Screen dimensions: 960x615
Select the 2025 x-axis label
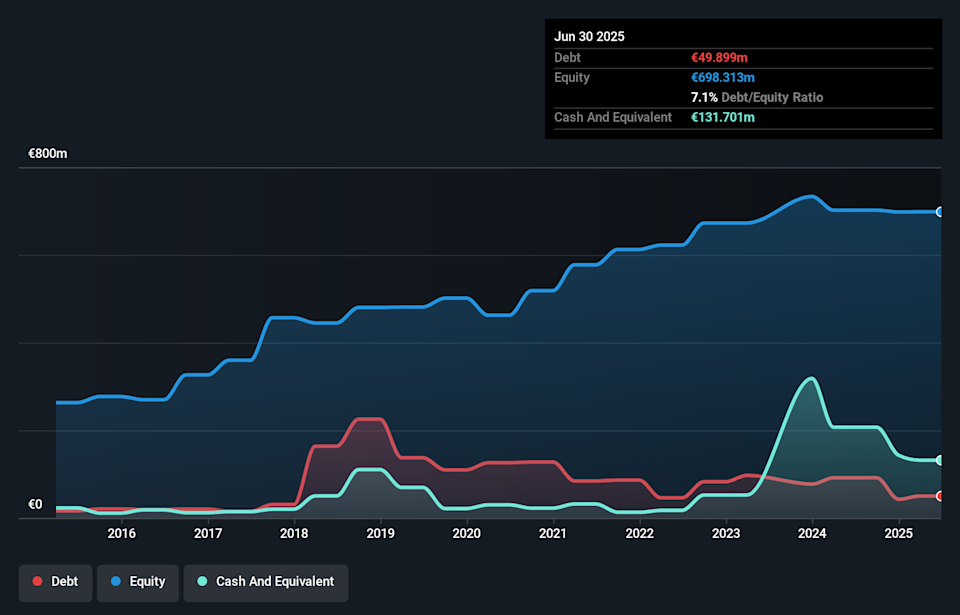click(x=898, y=534)
